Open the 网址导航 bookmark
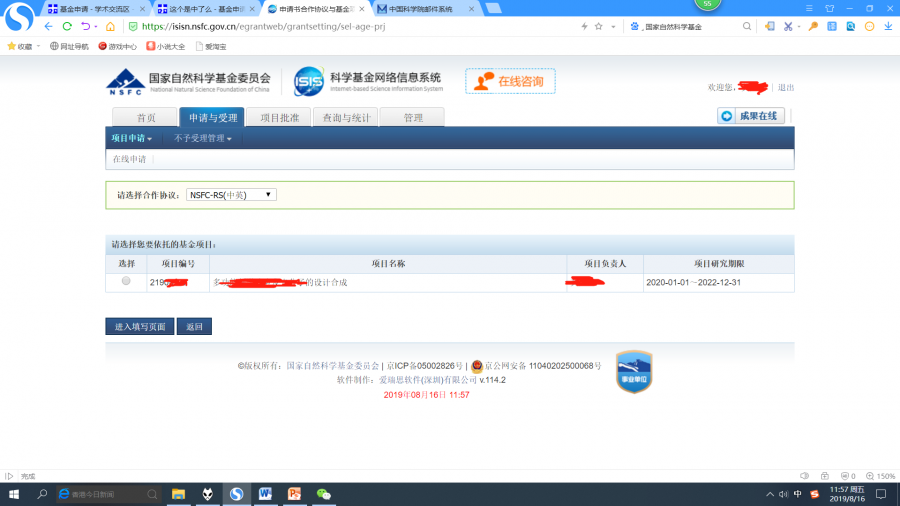The width and height of the screenshot is (900, 506). tap(69, 46)
